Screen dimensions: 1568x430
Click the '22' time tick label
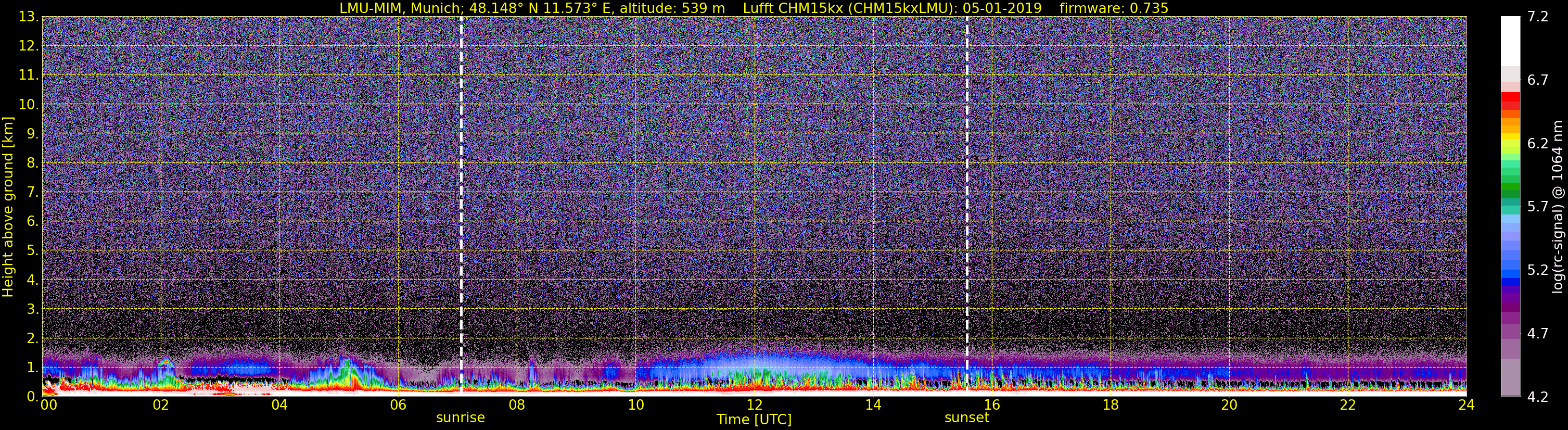click(1348, 405)
